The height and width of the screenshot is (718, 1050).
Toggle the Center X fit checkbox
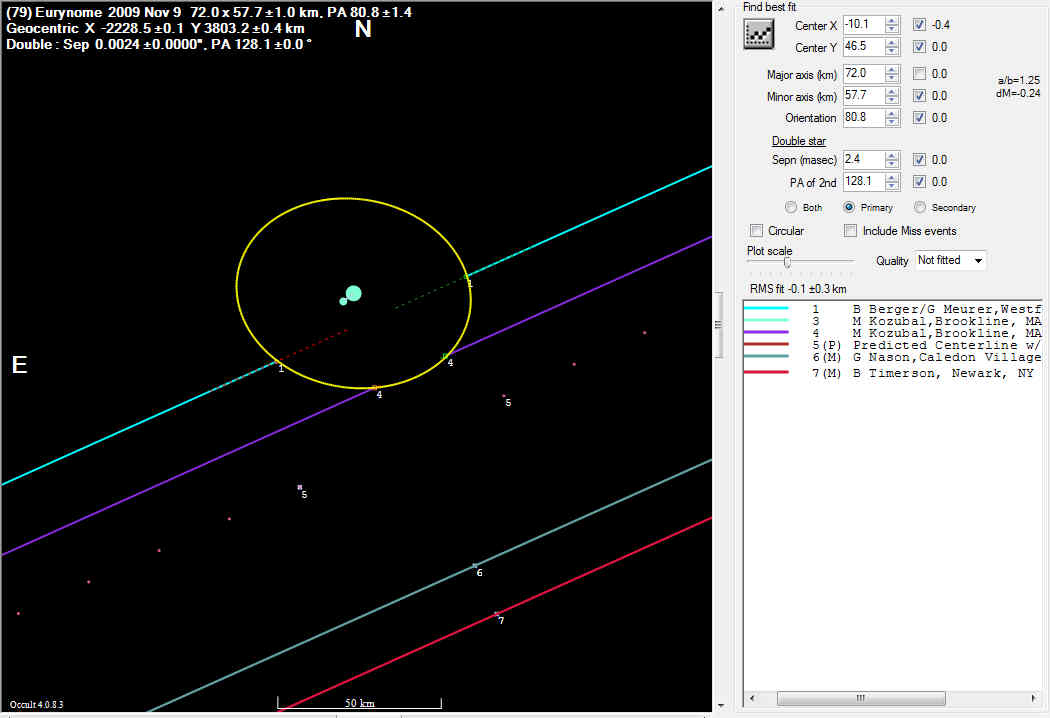point(919,25)
